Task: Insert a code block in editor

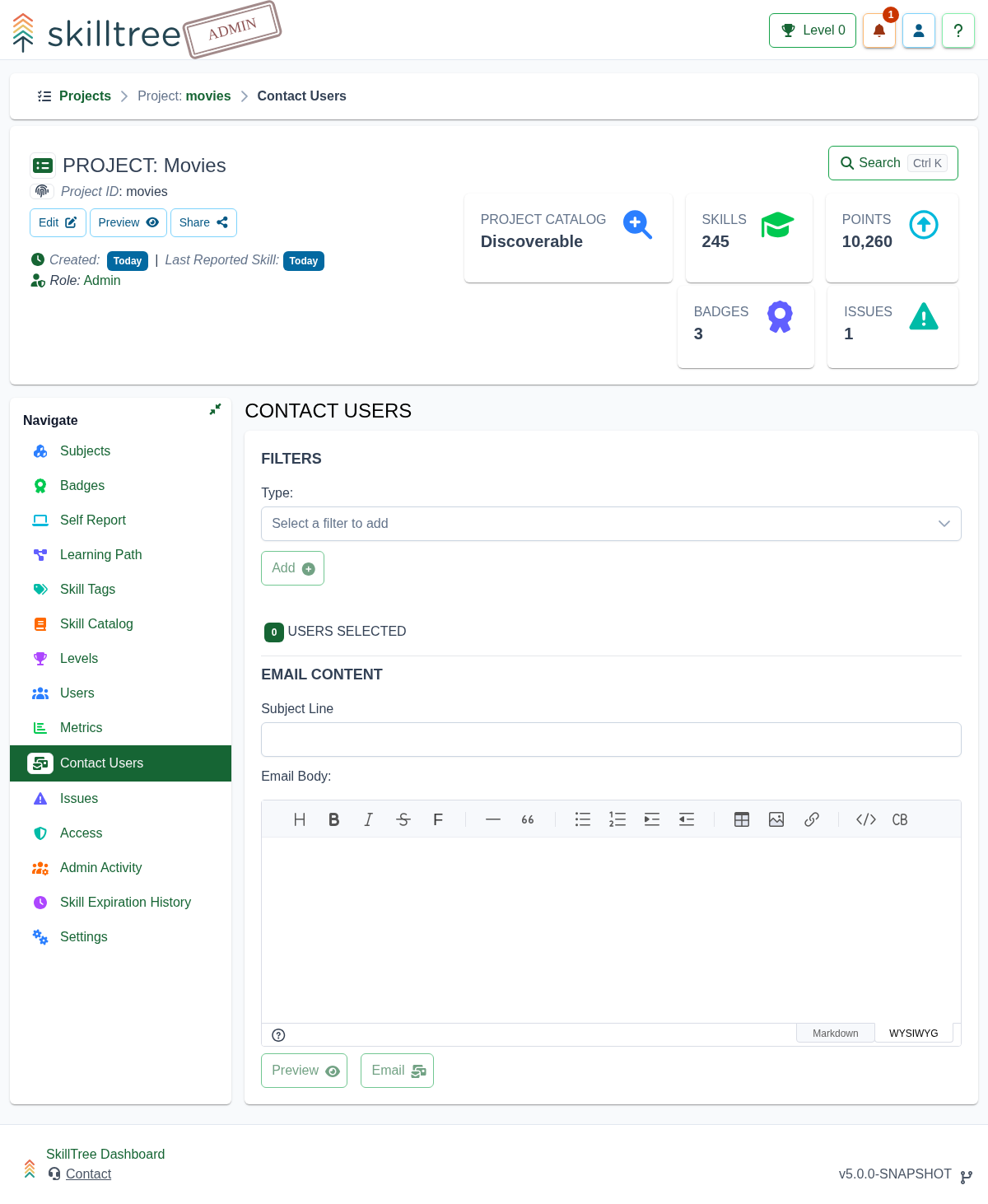Action: tap(900, 819)
